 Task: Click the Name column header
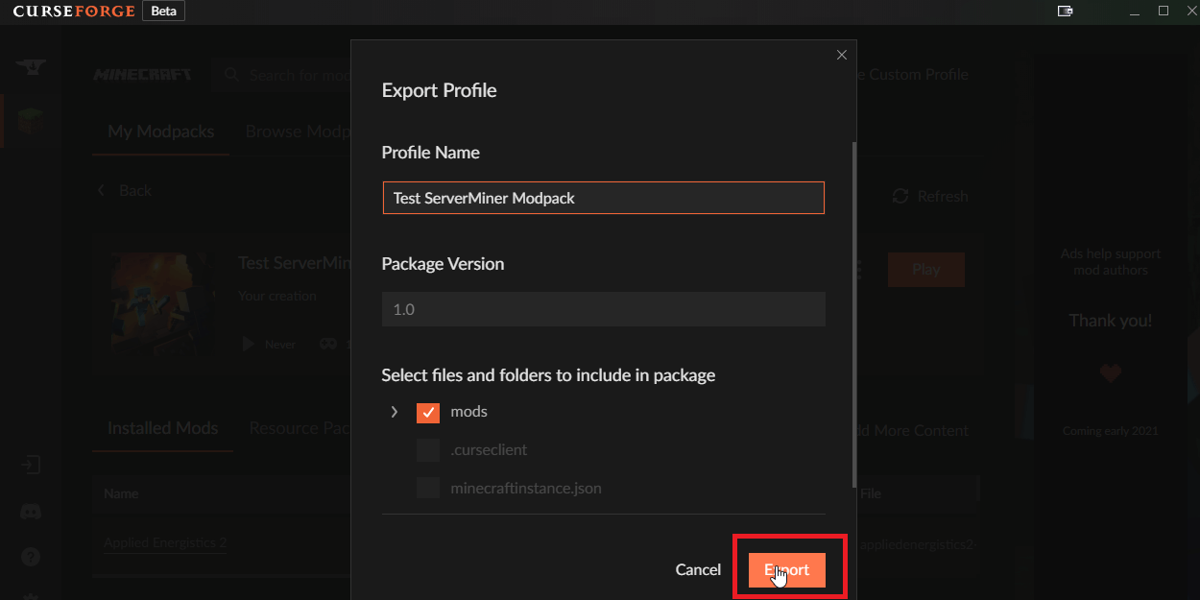tap(121, 493)
